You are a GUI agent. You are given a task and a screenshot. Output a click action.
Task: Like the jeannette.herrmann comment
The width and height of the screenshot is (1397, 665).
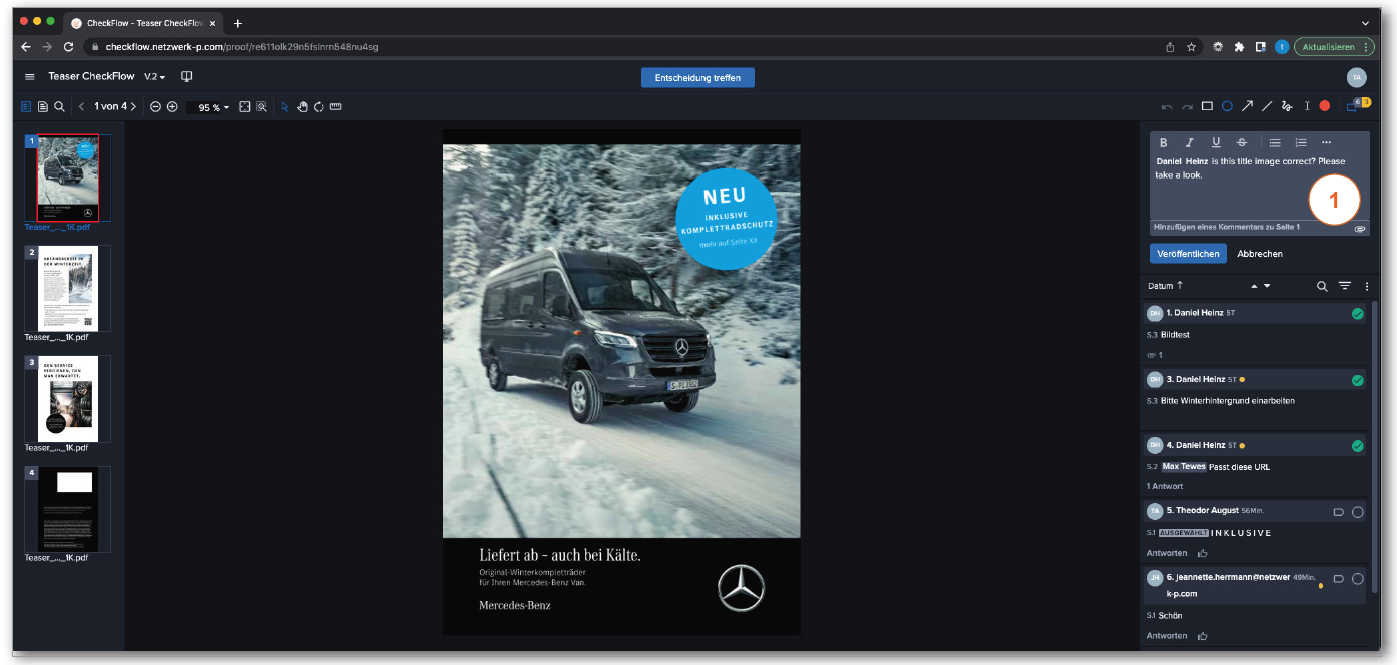pyautogui.click(x=1203, y=636)
